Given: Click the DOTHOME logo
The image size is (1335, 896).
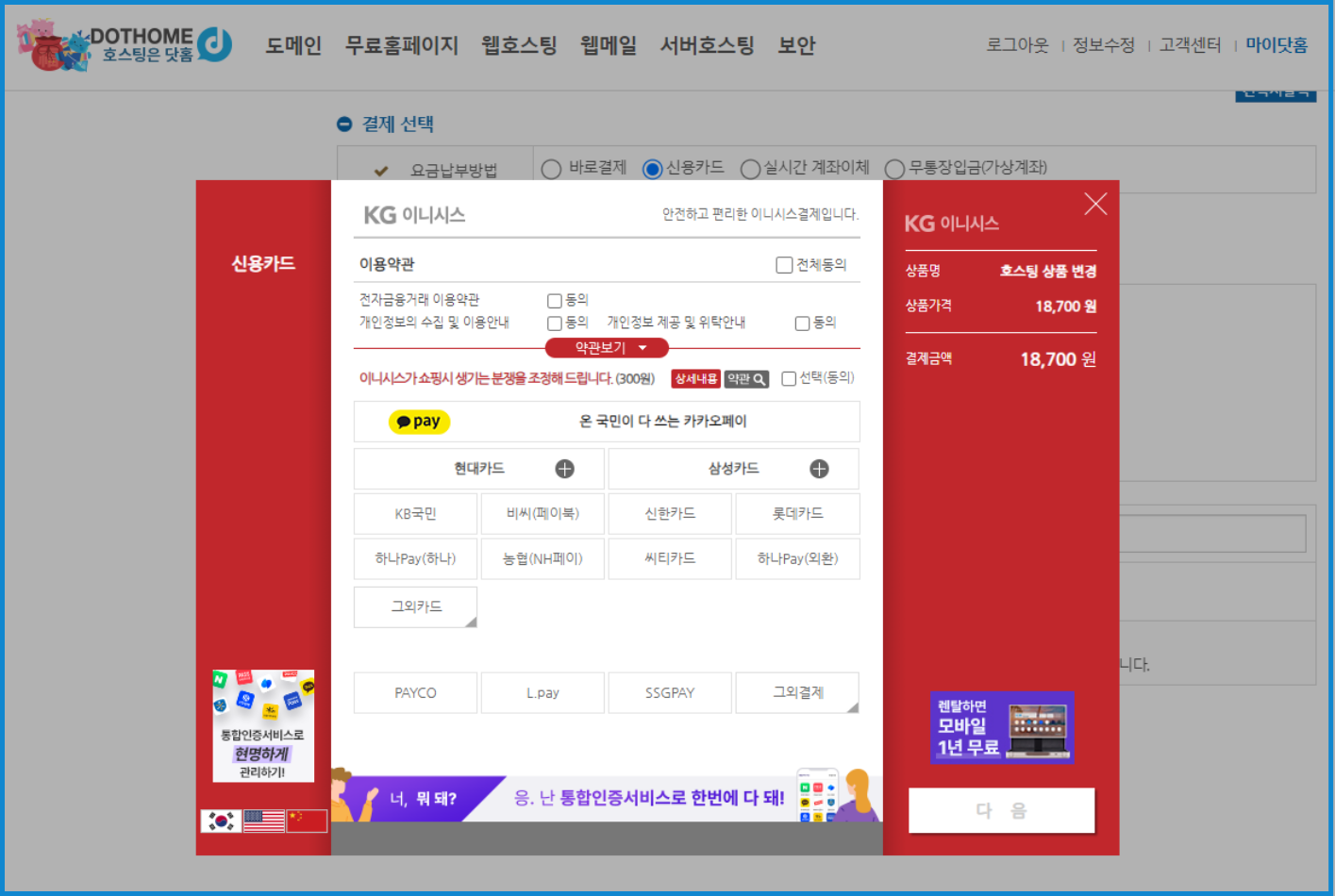Looking at the screenshot, I should pyautogui.click(x=125, y=45).
